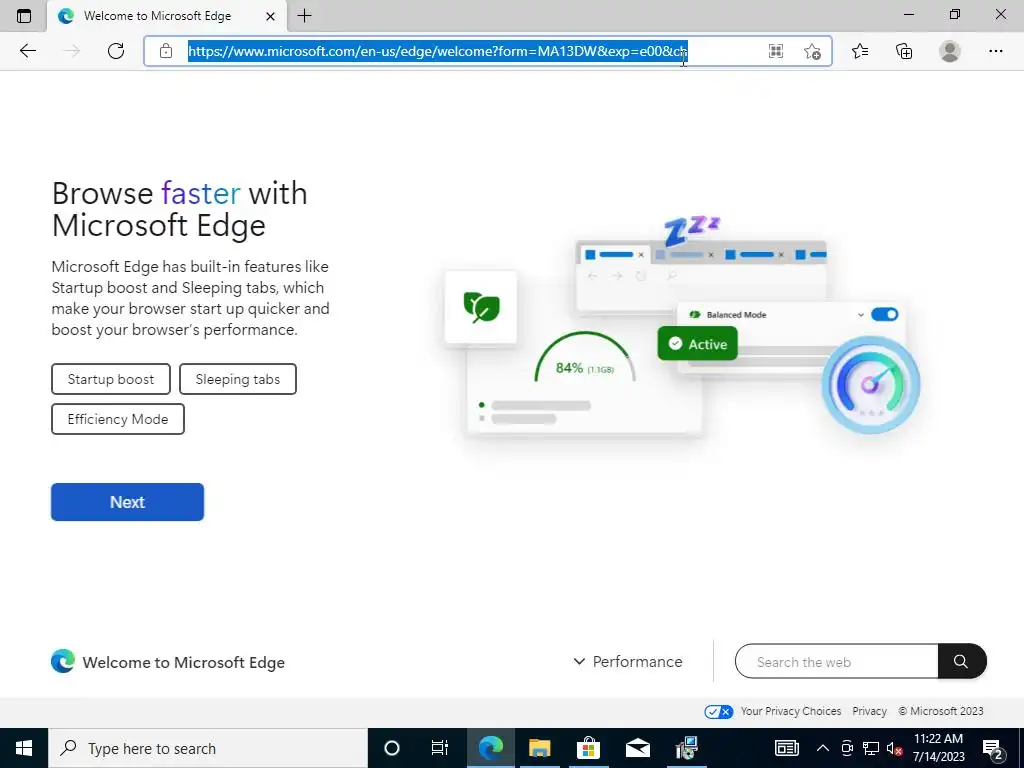
Task: Show hidden system tray icons
Action: [x=823, y=748]
